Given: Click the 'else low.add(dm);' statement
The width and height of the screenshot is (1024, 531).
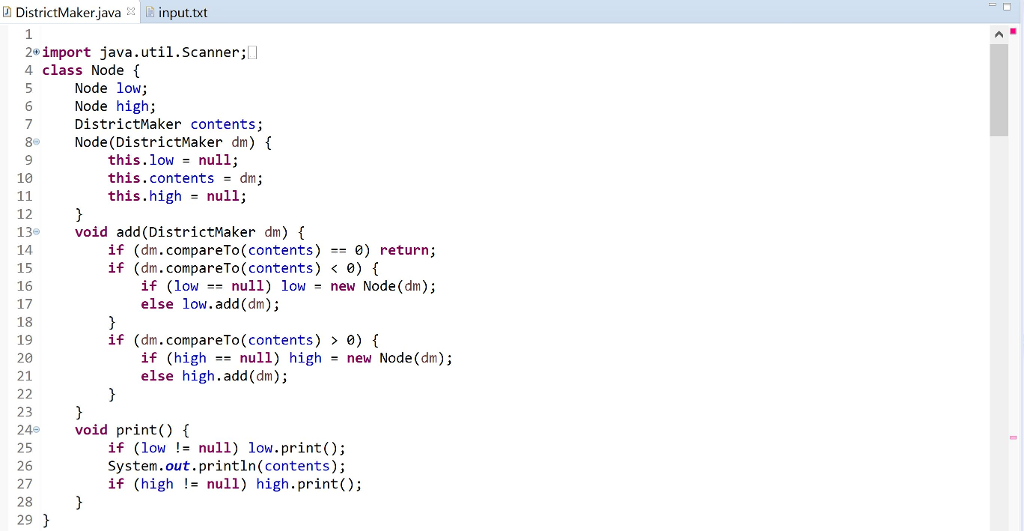Looking at the screenshot, I should click(210, 304).
